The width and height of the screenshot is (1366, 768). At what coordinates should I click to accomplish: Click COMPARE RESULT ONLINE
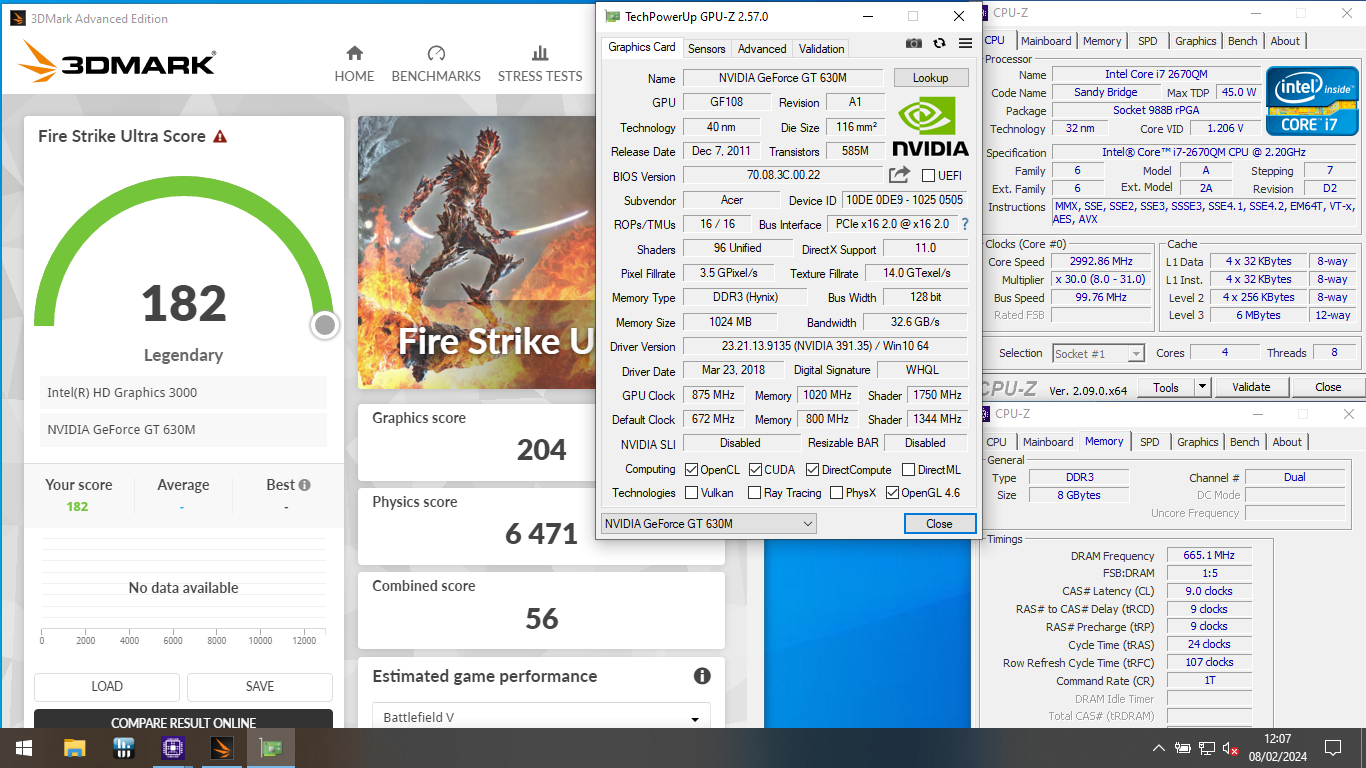183,720
